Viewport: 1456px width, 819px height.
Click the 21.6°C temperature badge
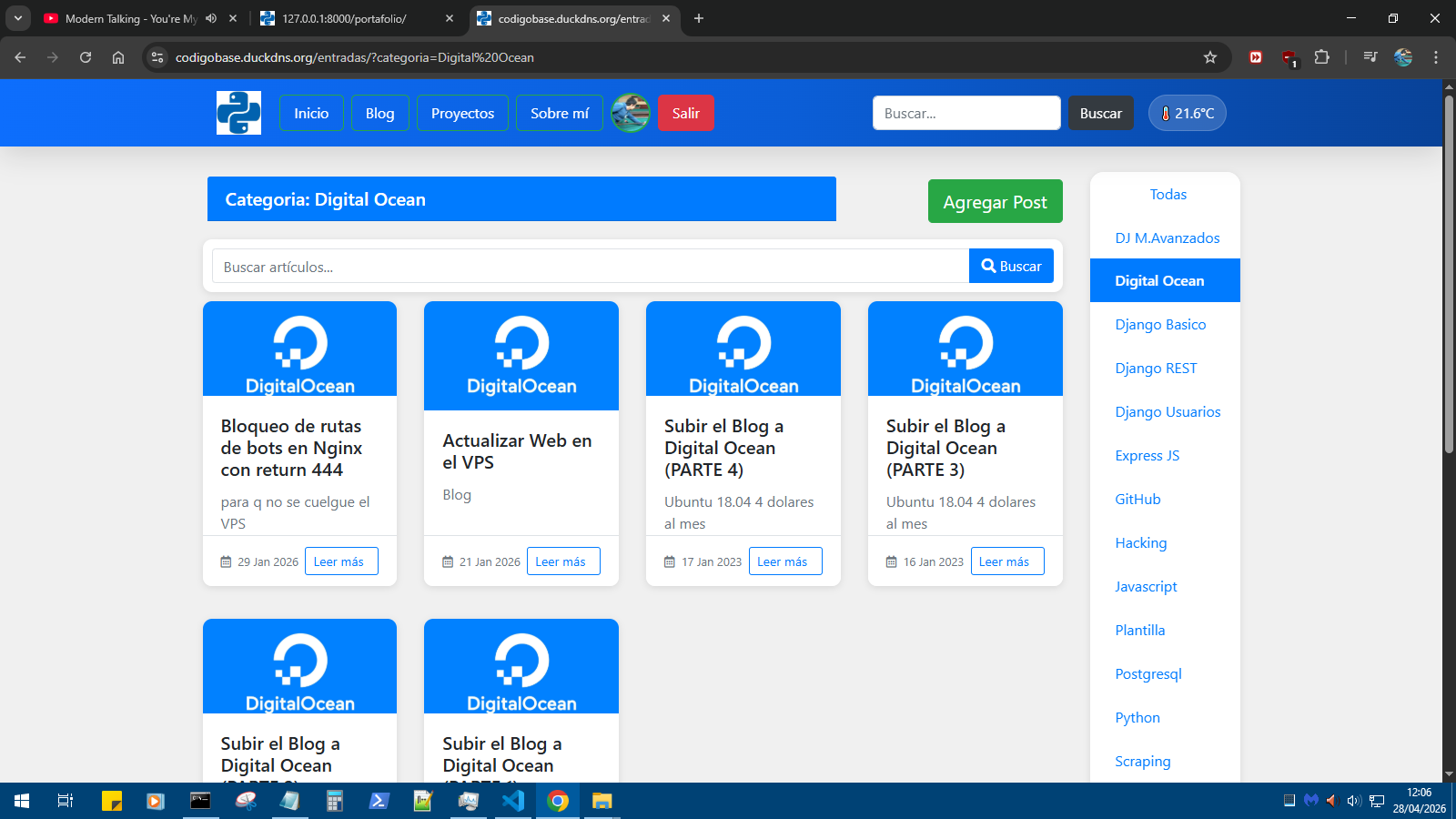1188,113
